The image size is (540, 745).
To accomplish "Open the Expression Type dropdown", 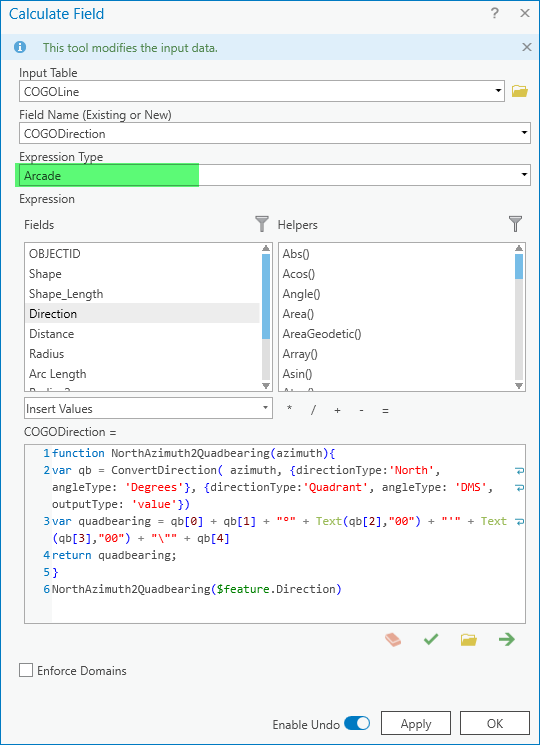I will (x=524, y=175).
